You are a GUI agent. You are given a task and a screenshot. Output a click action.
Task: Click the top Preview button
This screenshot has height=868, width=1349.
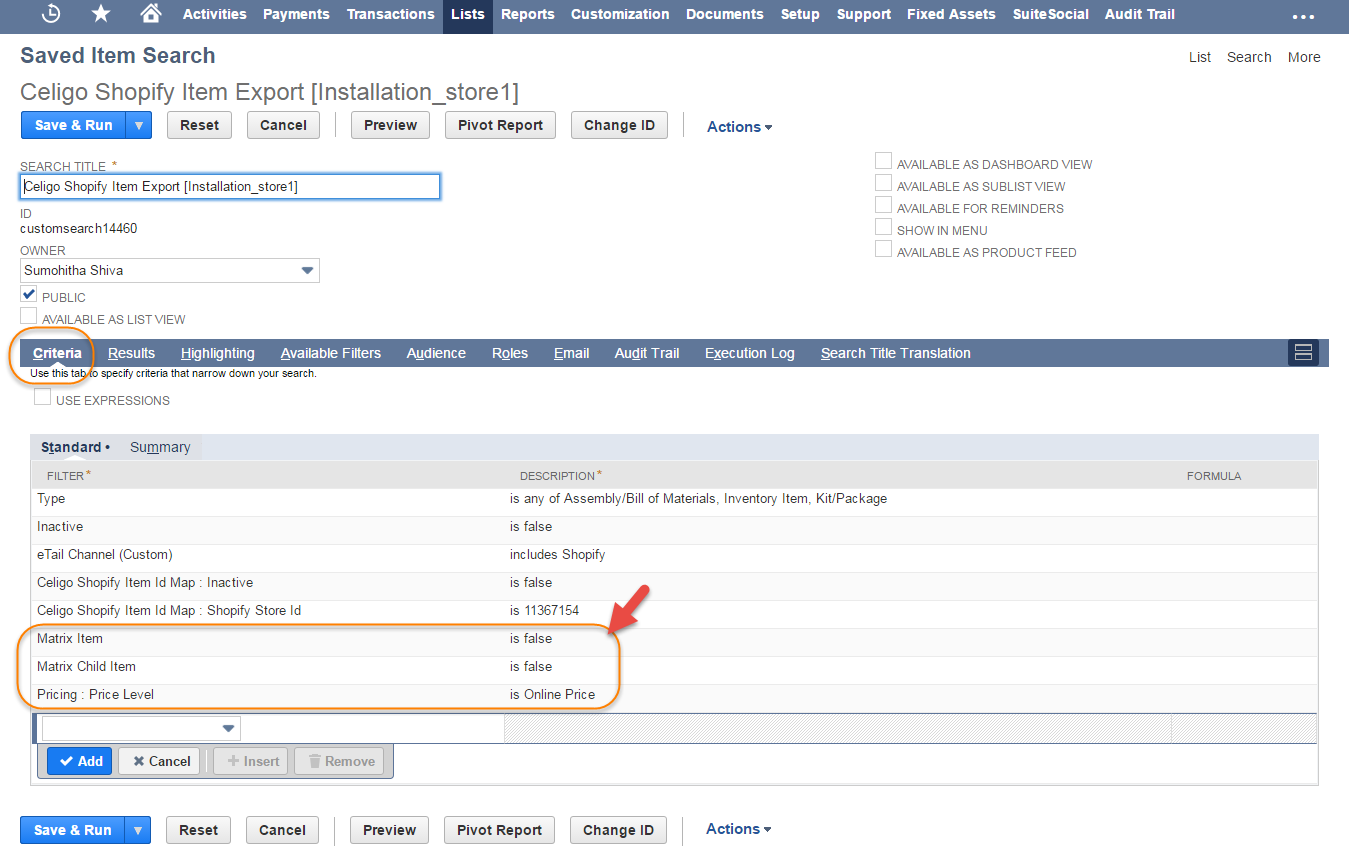tap(390, 125)
